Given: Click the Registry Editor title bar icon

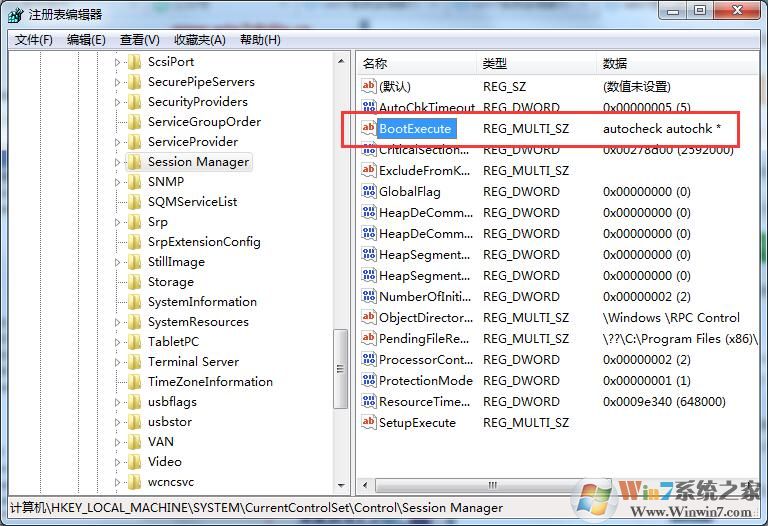Looking at the screenshot, I should click(x=16, y=15).
